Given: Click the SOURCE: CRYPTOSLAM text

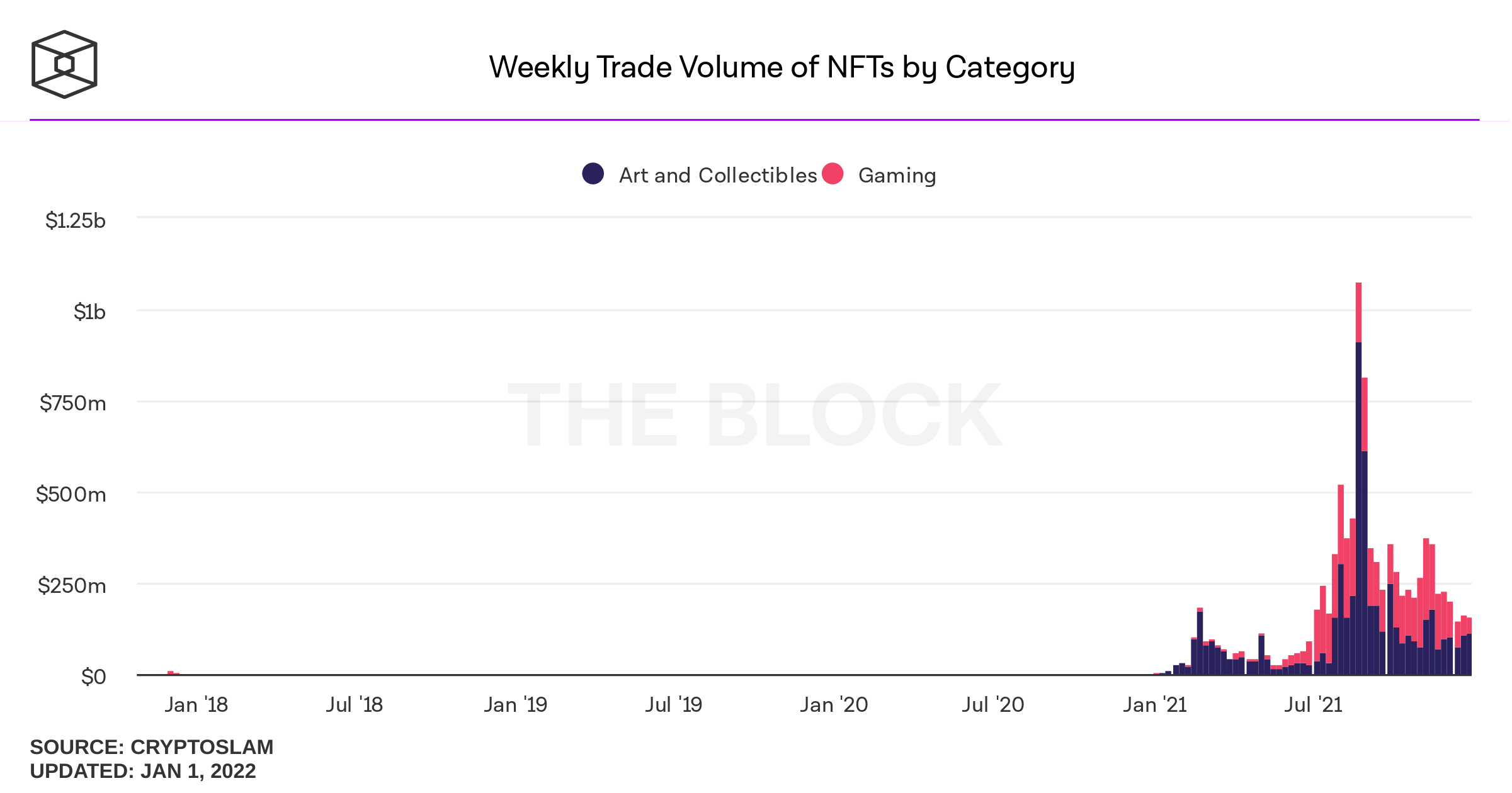Looking at the screenshot, I should tap(152, 747).
